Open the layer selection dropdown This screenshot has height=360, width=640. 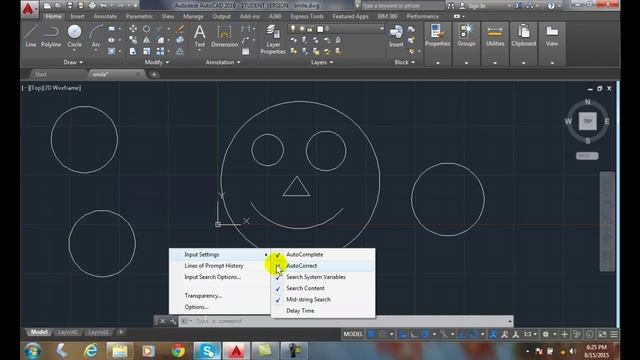382,29
